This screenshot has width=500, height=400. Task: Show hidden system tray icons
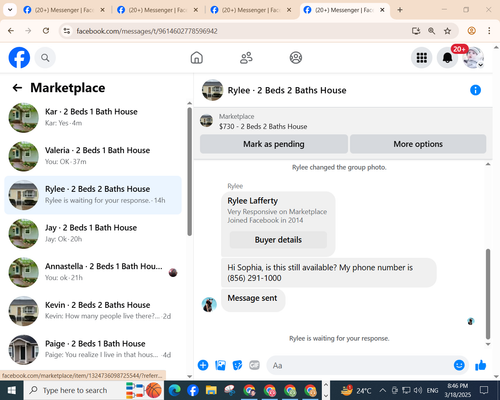pyautogui.click(x=383, y=390)
